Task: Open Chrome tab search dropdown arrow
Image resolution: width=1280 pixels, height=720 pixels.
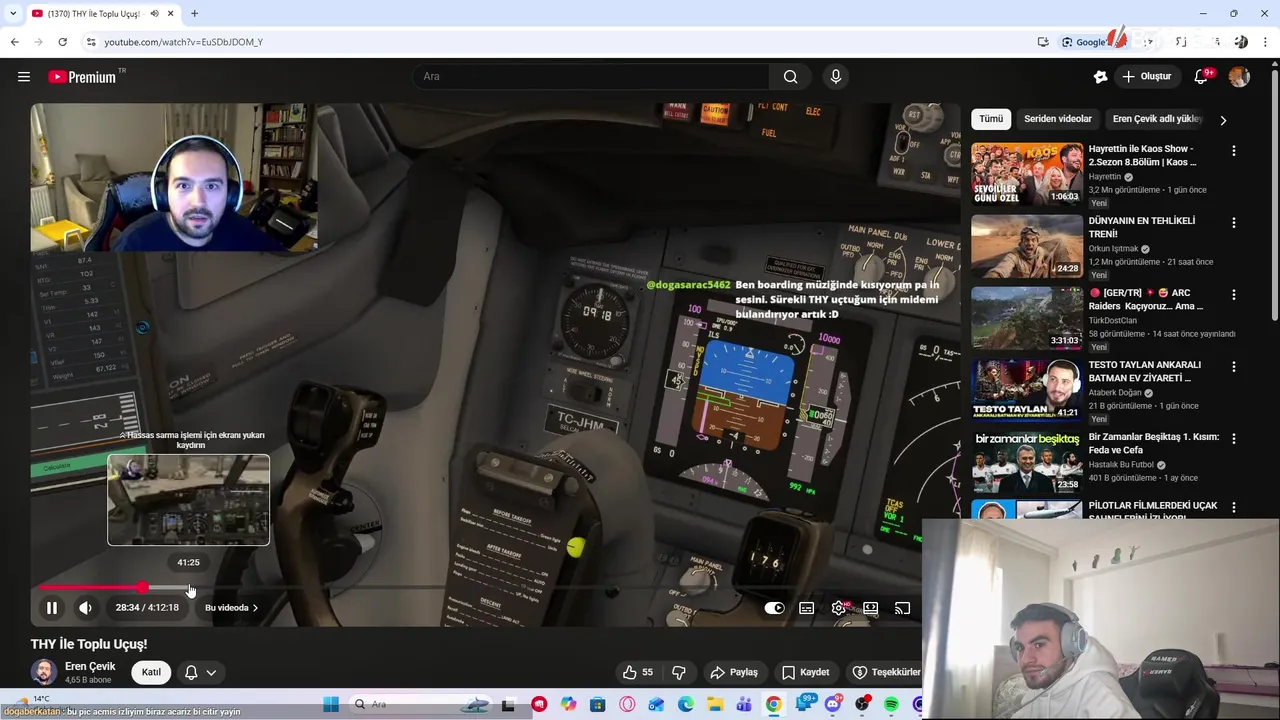Action: click(13, 14)
